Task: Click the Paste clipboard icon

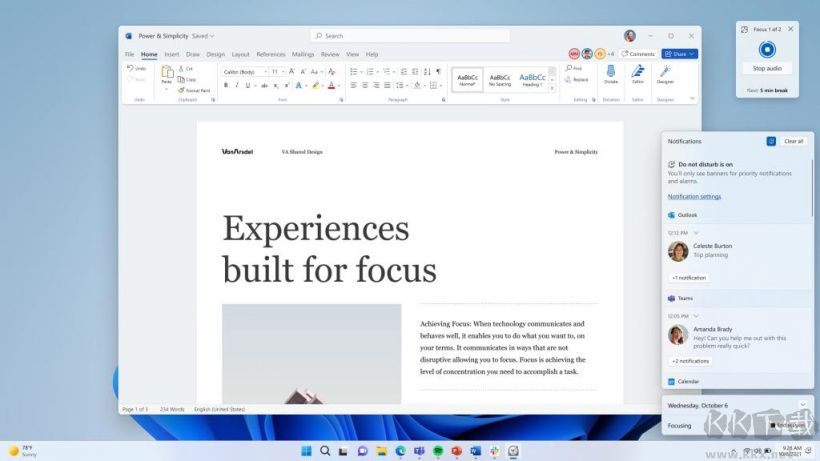Action: point(166,74)
